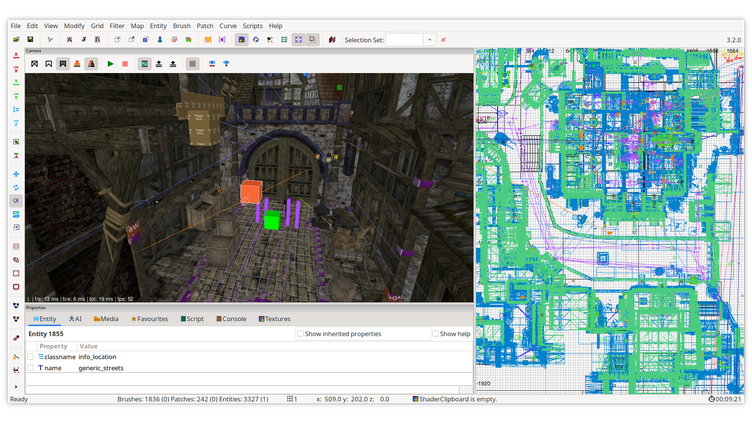This screenshot has width=752, height=423.
Task: Toggle the Show help checkbox
Action: pos(436,334)
